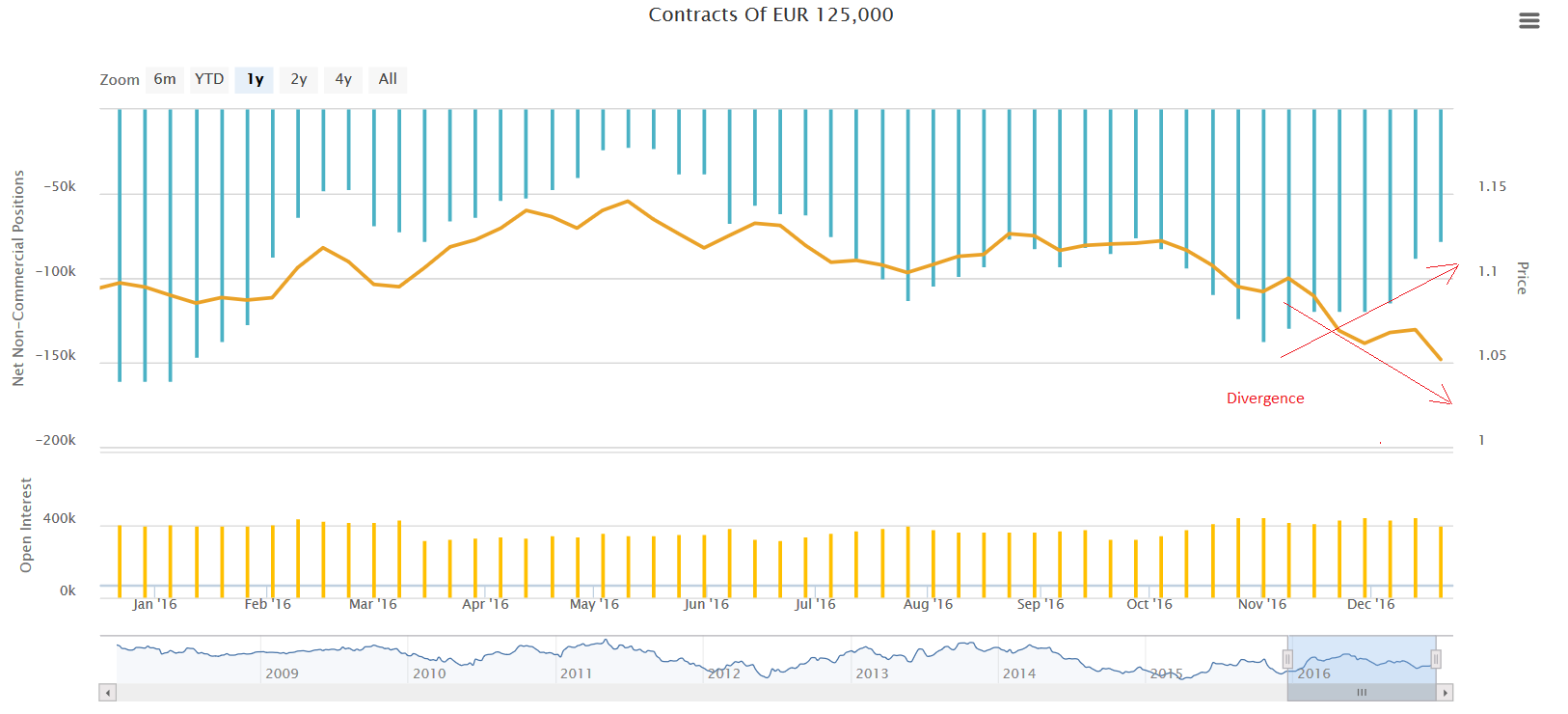Screen dimensions: 1568x714
Task: Click the red Divergence annotation label
Action: (1264, 398)
